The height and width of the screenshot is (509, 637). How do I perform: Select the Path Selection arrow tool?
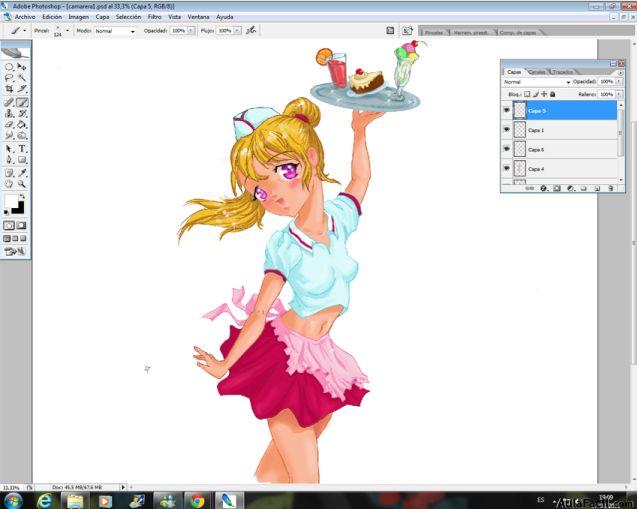(9, 149)
